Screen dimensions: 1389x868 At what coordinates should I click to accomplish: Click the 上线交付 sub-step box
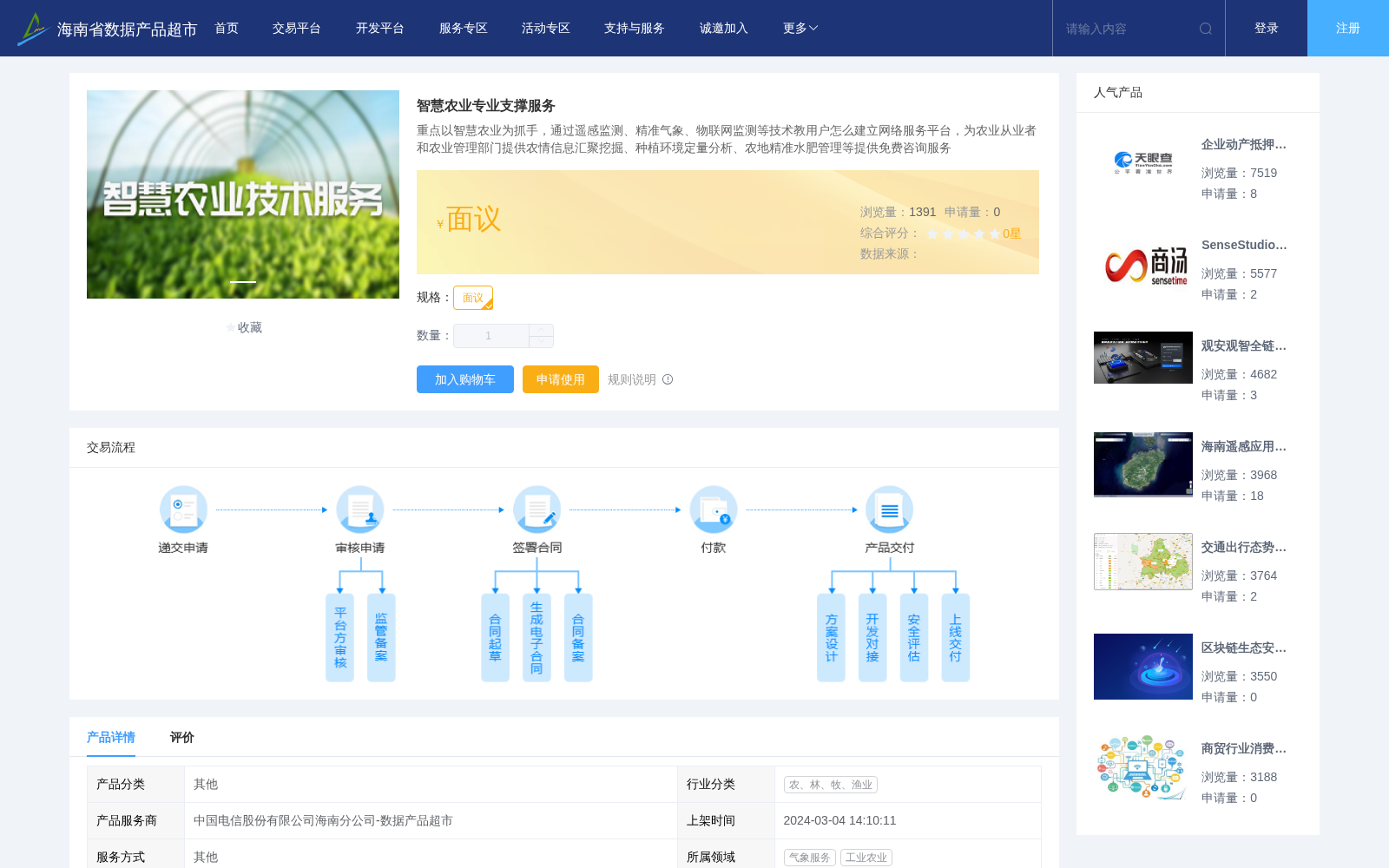point(956,638)
